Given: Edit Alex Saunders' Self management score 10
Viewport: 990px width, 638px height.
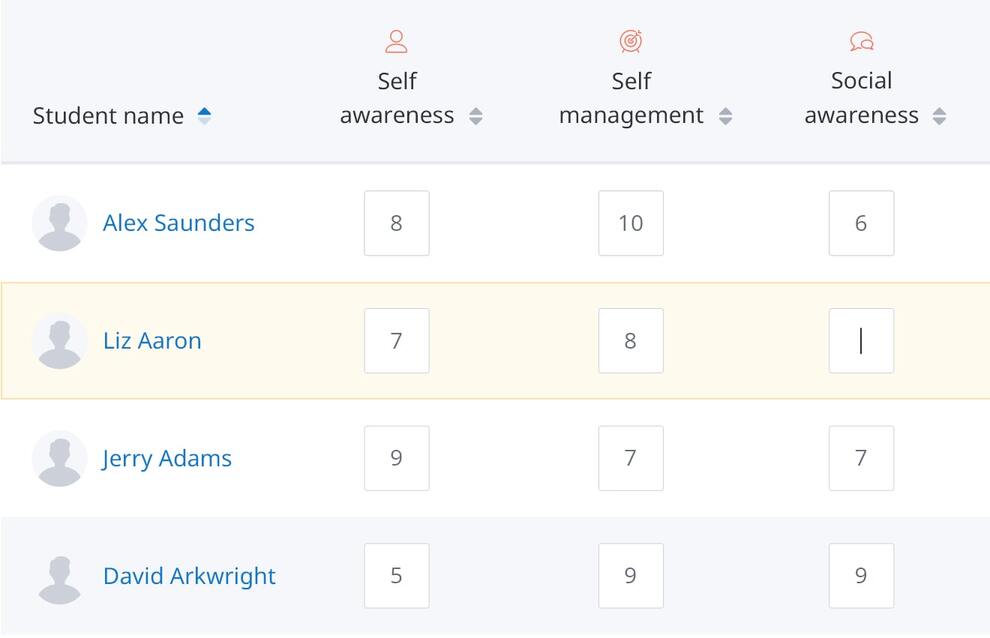Looking at the screenshot, I should click(631, 223).
